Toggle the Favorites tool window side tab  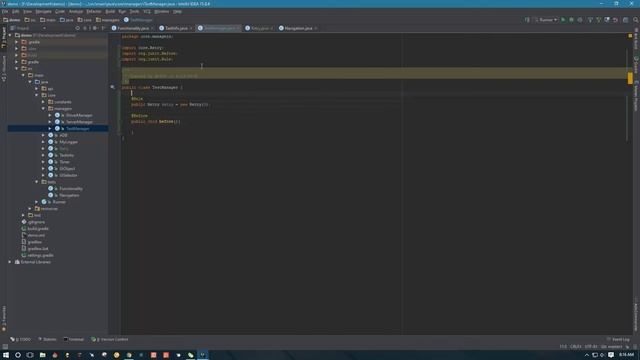tap(4, 318)
